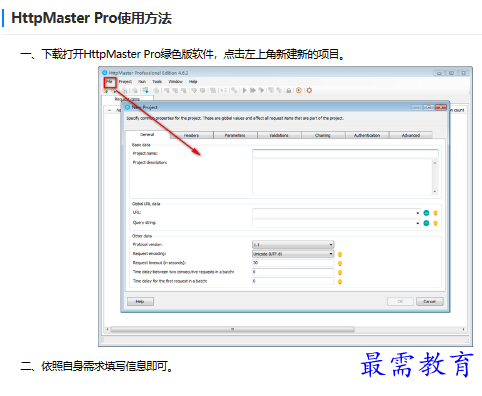Click the HttpMaster app icon in title bar
Viewport: 482px width, 396px height.
[x=105, y=73]
